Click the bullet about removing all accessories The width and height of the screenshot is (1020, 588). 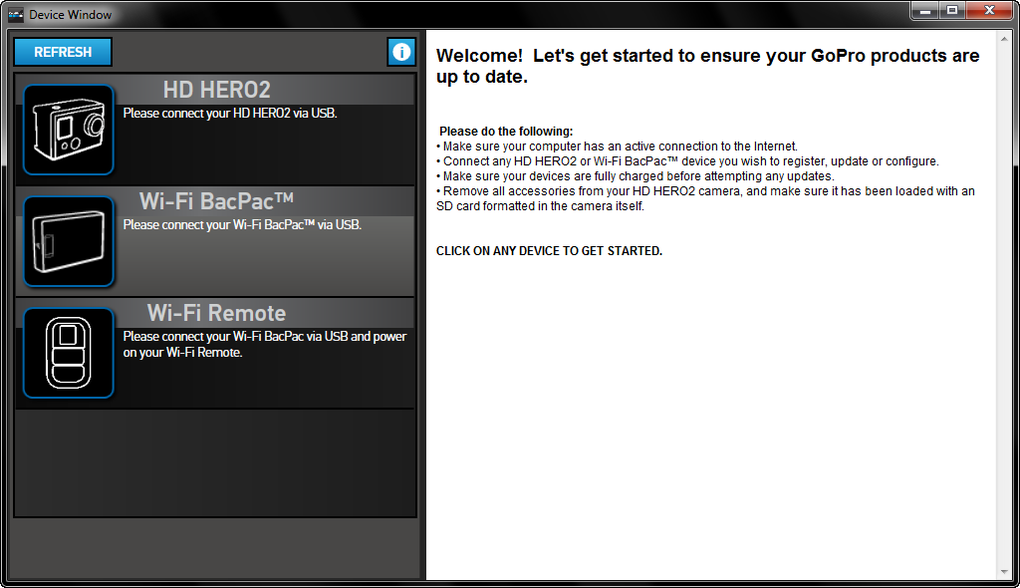pyautogui.click(x=706, y=198)
